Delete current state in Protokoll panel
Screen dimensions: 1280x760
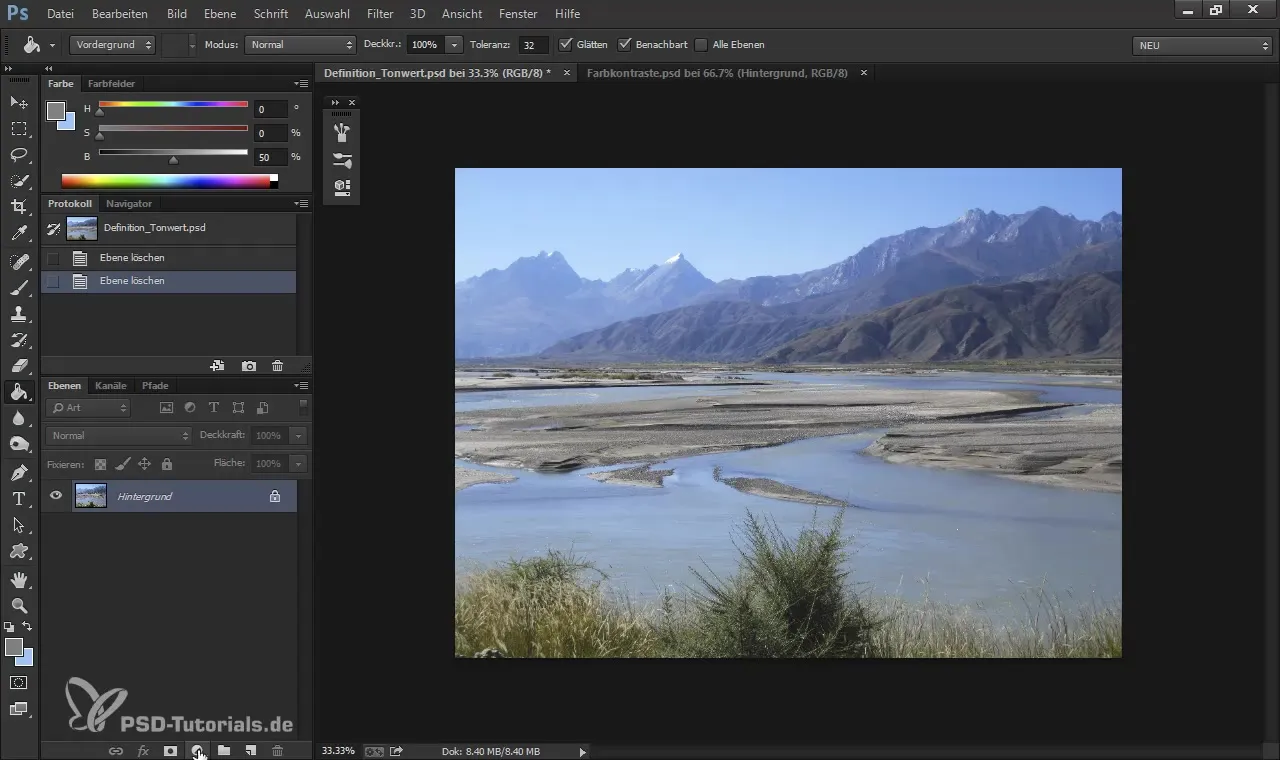[278, 367]
